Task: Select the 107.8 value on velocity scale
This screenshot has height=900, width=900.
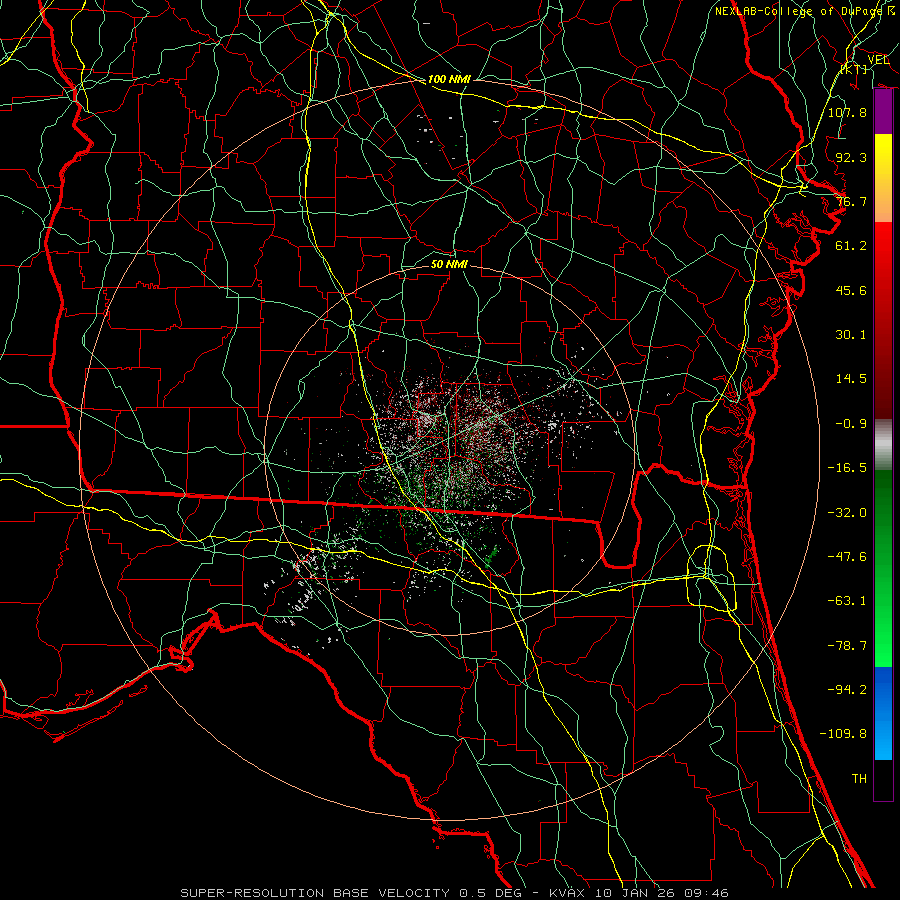Action: click(847, 112)
